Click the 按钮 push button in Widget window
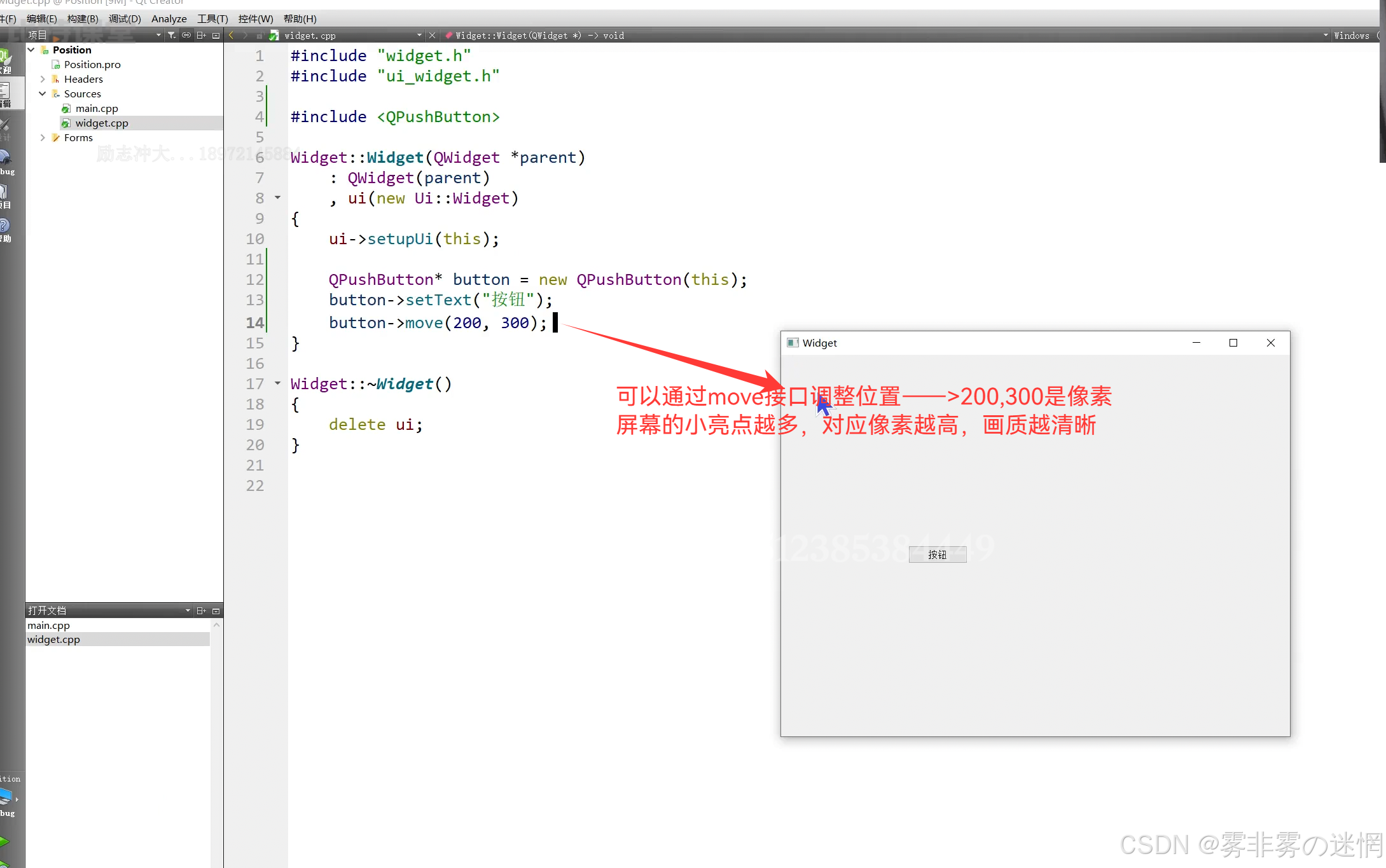 pyautogui.click(x=937, y=555)
